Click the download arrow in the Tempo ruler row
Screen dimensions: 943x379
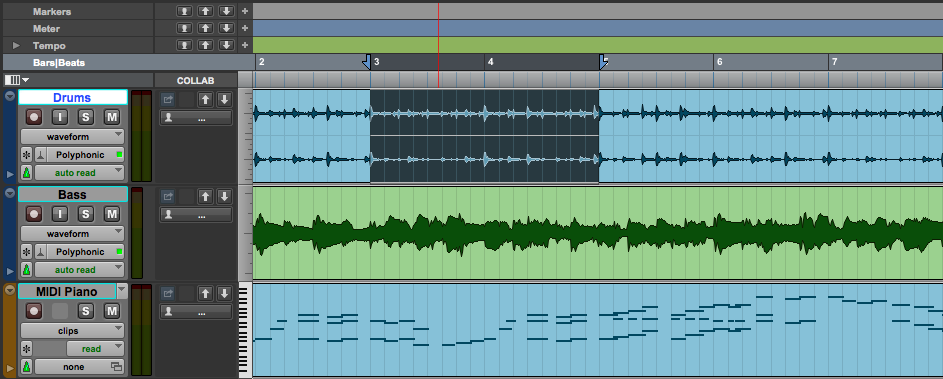tap(226, 45)
